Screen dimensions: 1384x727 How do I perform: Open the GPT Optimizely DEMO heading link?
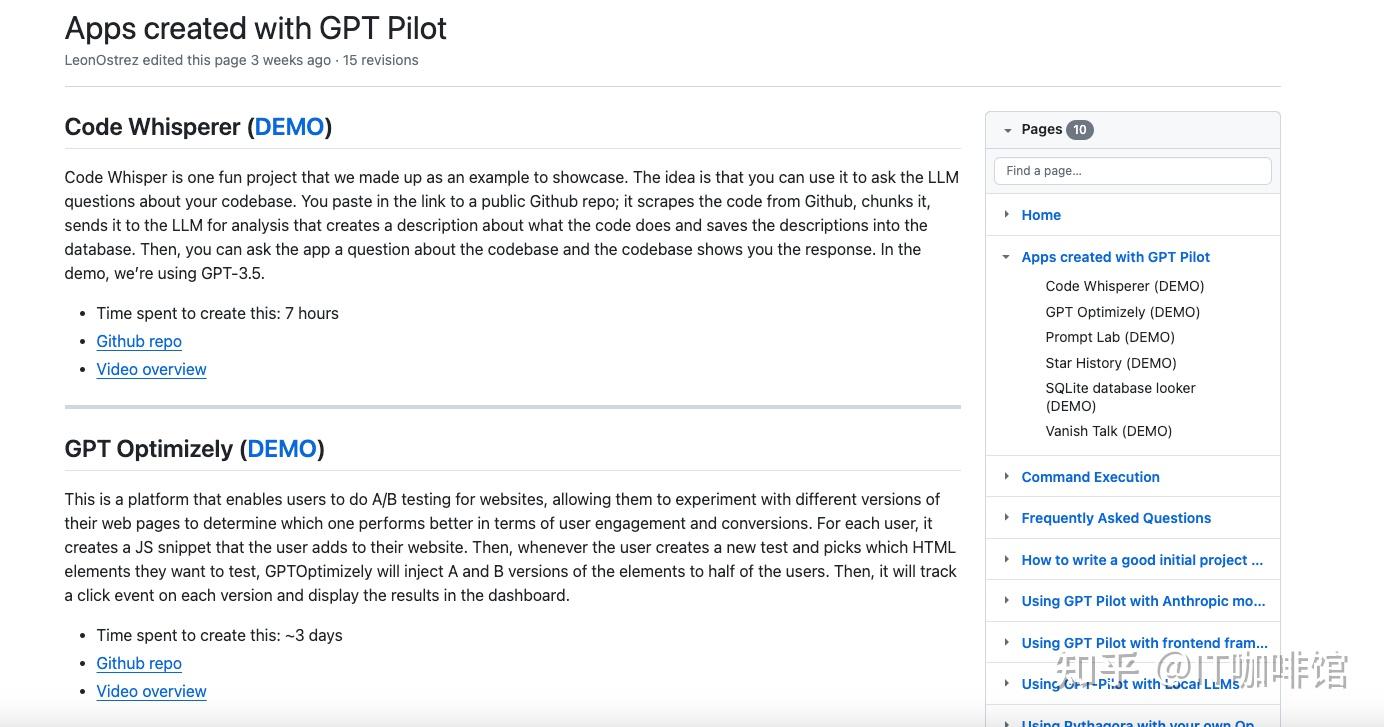[x=282, y=449]
